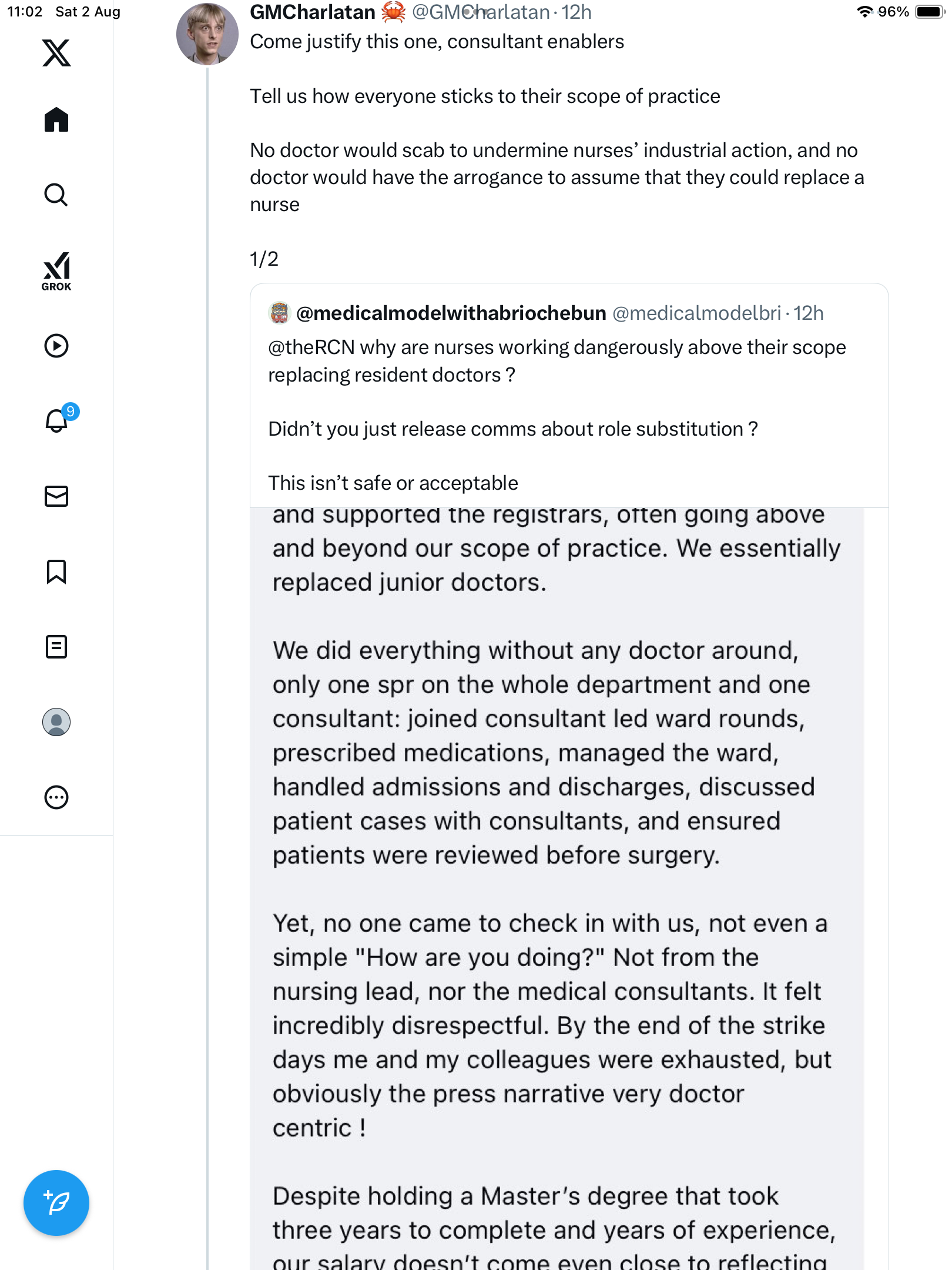The image size is (952, 1270).
Task: Open the quoted post's small avatar
Action: click(280, 313)
